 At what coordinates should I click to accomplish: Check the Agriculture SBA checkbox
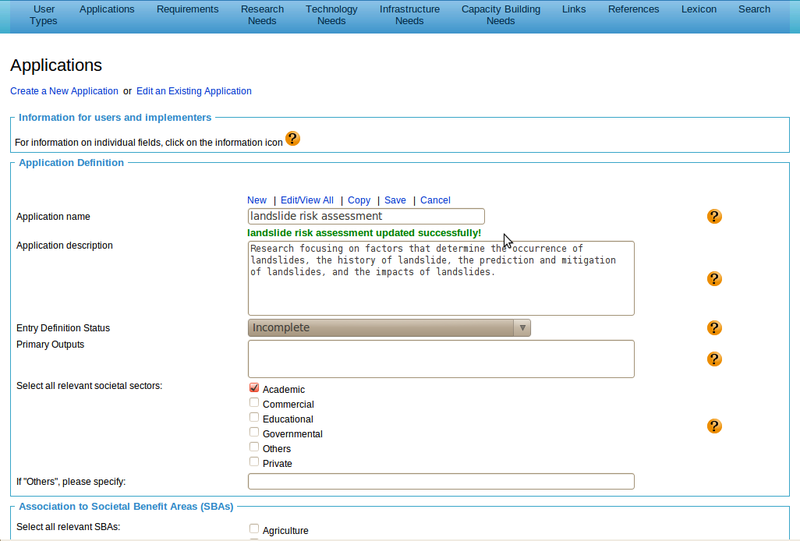[254, 529]
